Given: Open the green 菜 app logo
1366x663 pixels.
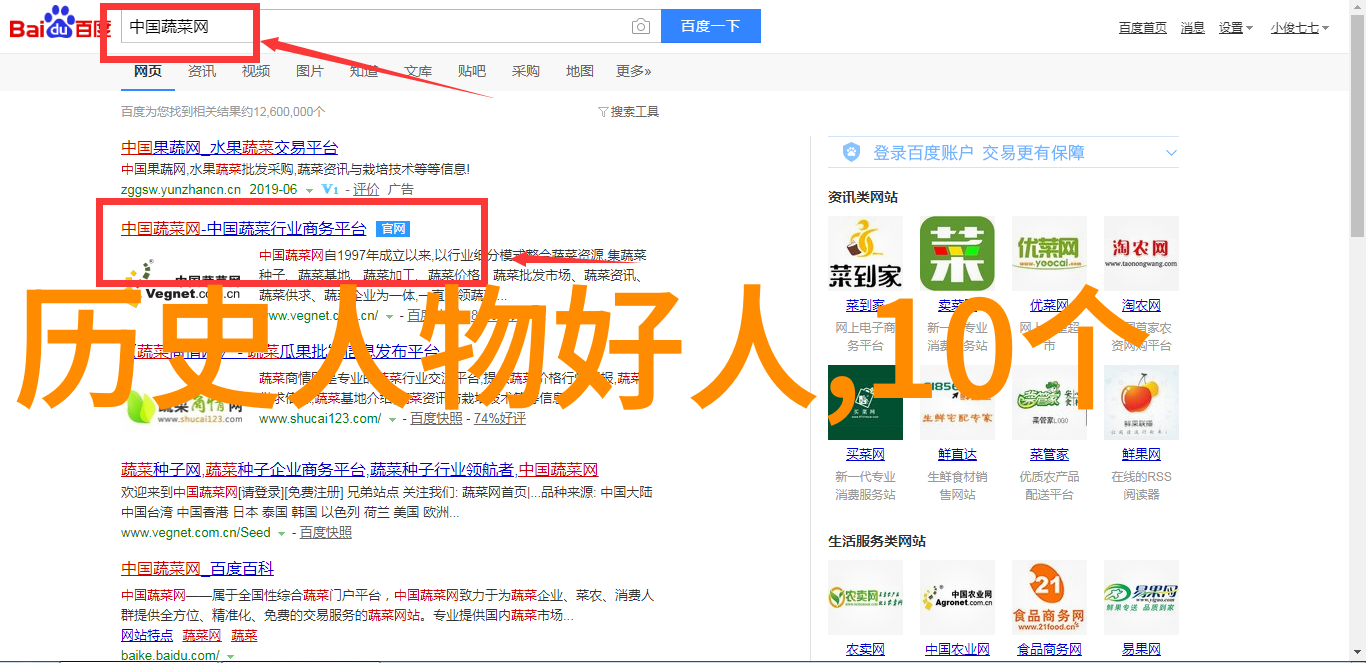Looking at the screenshot, I should [957, 254].
